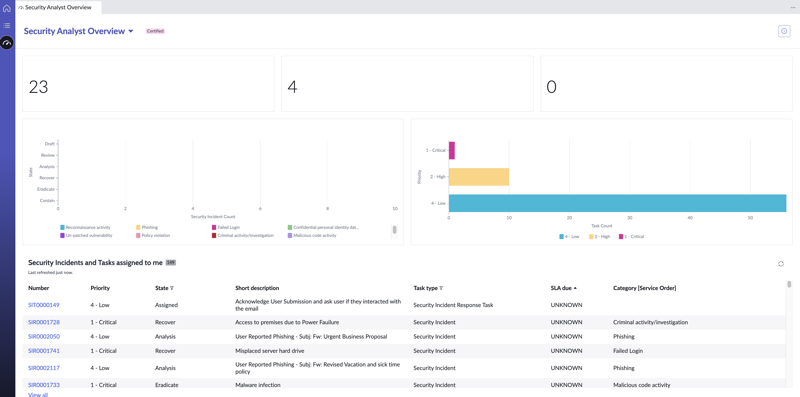Open the score card showing 23
Screen dimensions: 800x397
tap(148, 84)
